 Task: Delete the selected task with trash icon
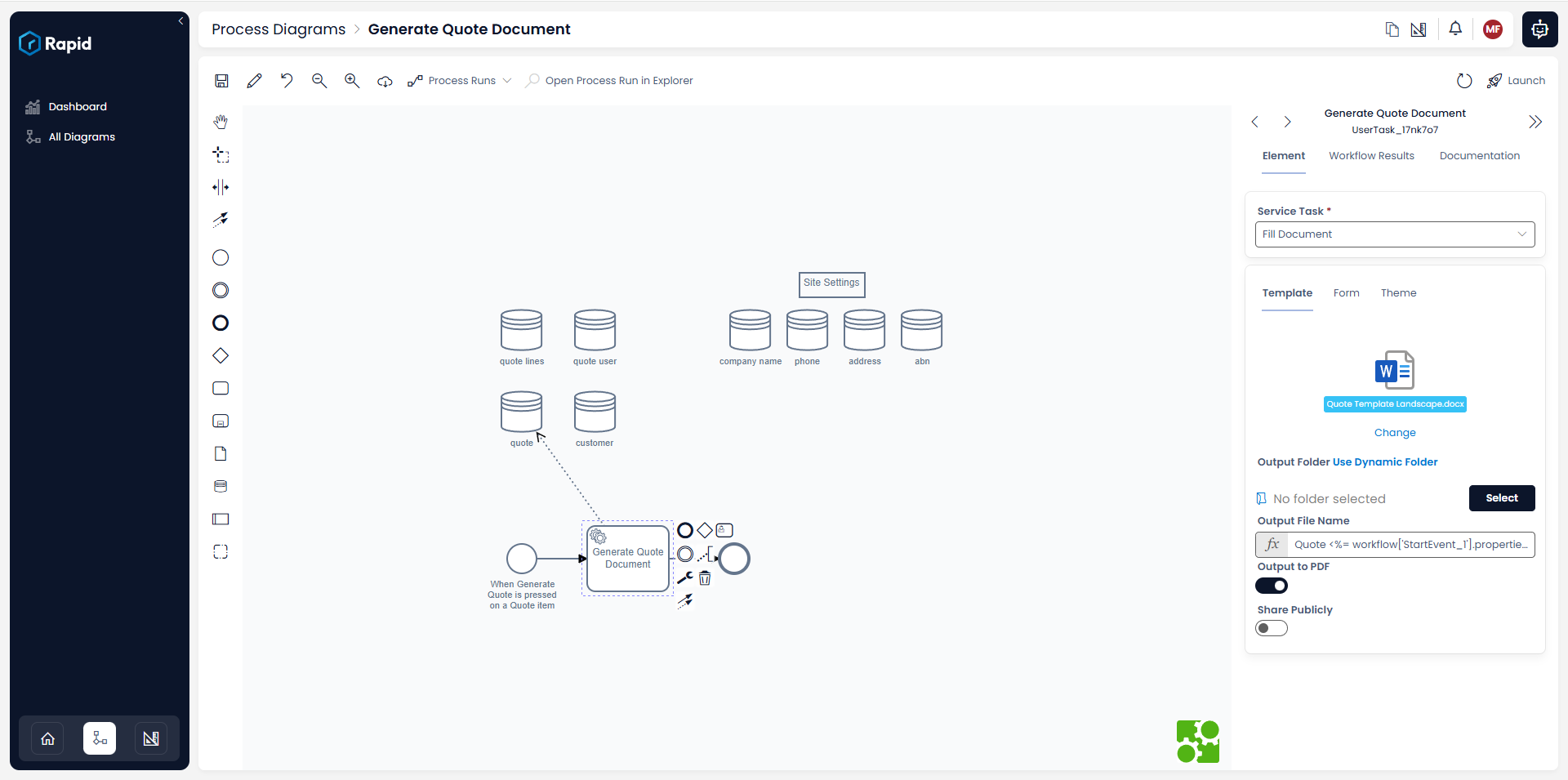pos(705,578)
